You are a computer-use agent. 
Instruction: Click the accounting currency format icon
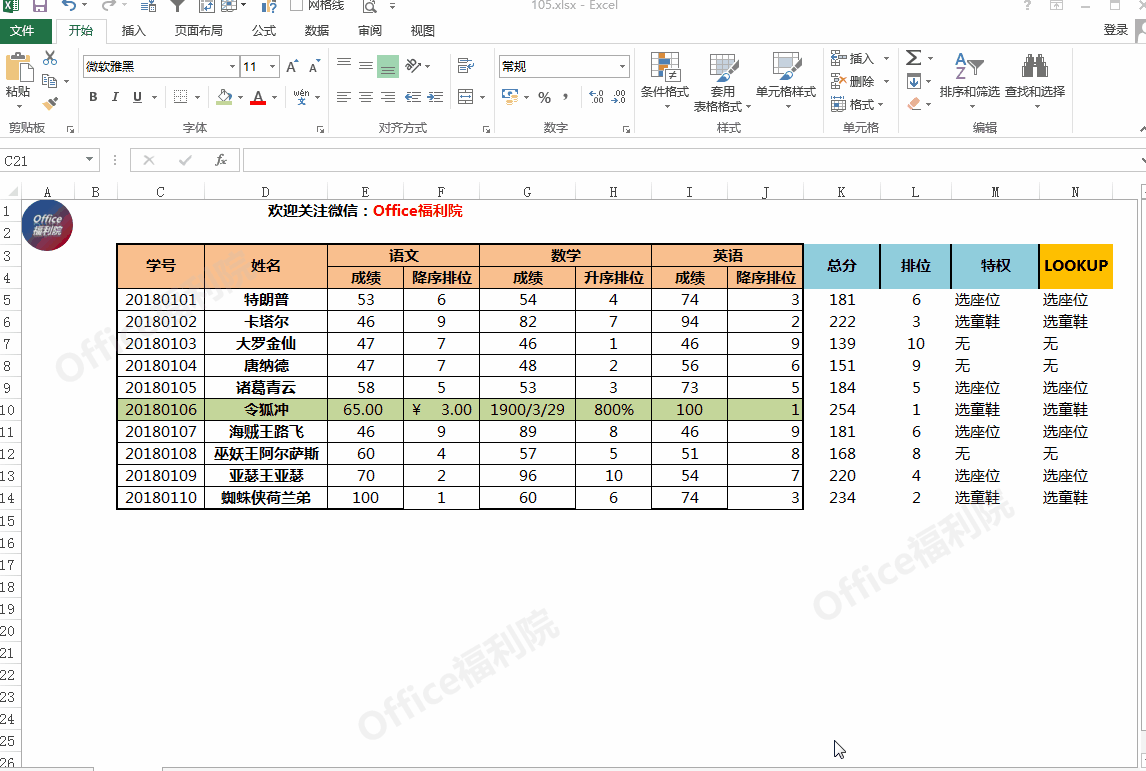pos(510,96)
